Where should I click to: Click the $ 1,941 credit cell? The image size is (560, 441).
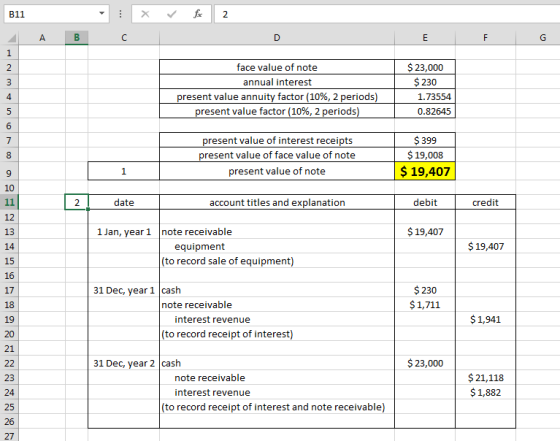click(x=485, y=320)
